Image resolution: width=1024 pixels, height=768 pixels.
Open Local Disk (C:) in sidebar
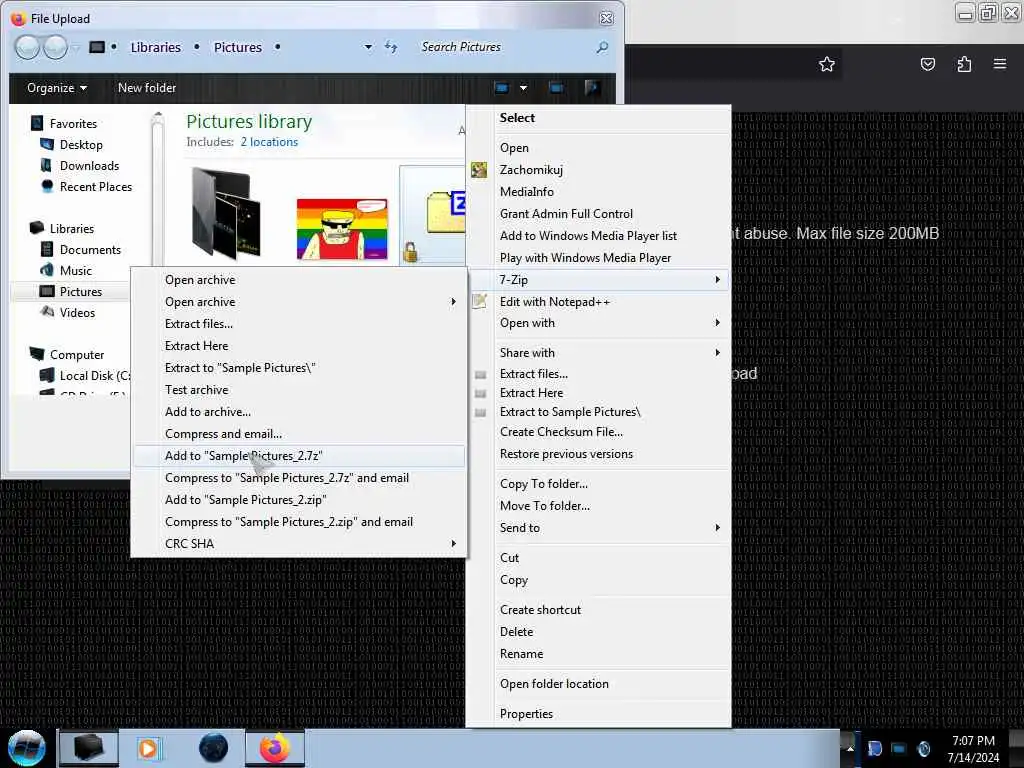coord(95,376)
